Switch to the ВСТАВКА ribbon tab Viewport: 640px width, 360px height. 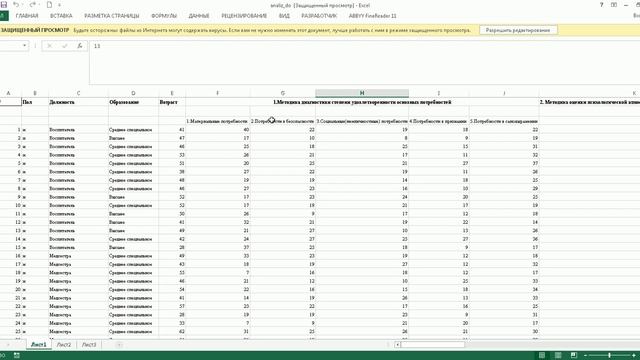click(61, 16)
